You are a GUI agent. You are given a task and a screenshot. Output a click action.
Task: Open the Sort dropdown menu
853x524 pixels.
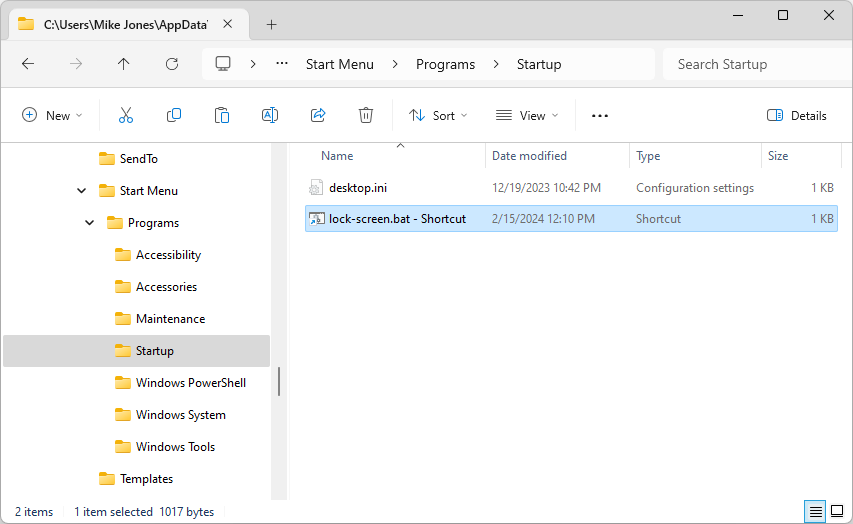pos(438,115)
